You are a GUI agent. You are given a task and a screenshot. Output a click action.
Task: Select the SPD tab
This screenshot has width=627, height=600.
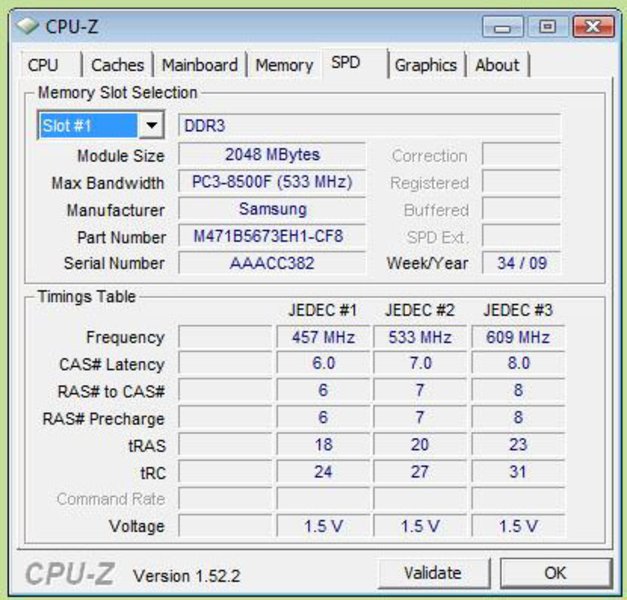click(x=346, y=63)
